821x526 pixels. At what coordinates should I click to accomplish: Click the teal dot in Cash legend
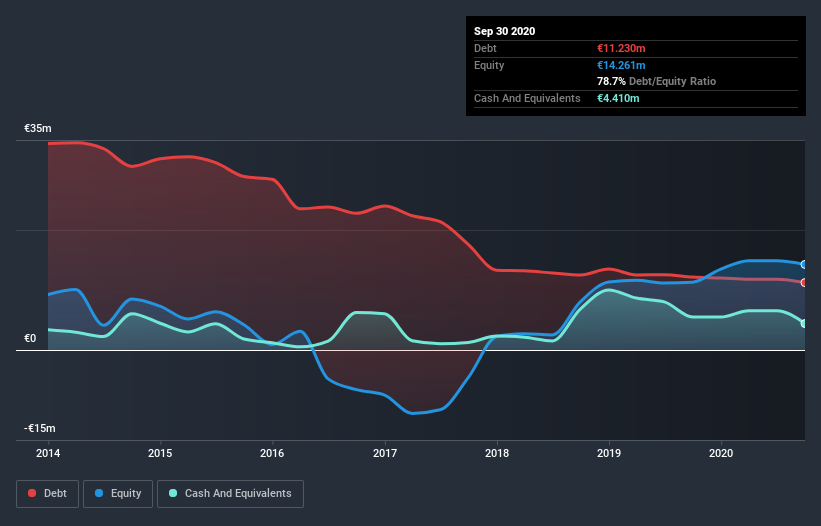(173, 493)
